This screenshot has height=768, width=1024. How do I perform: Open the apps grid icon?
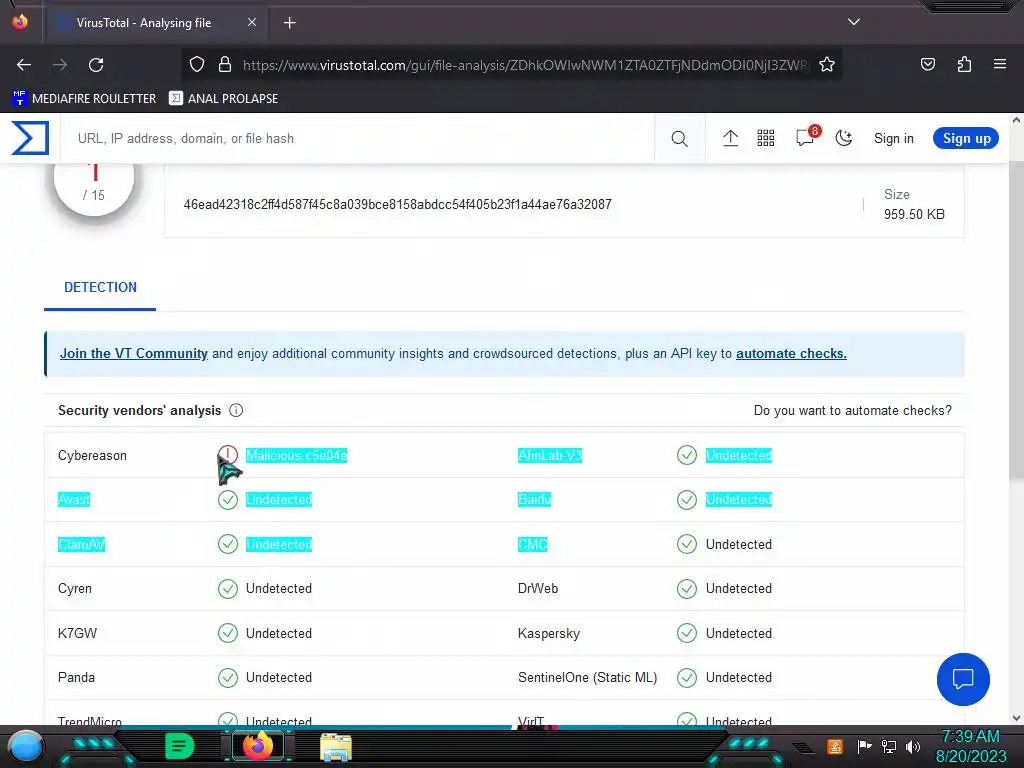765,138
